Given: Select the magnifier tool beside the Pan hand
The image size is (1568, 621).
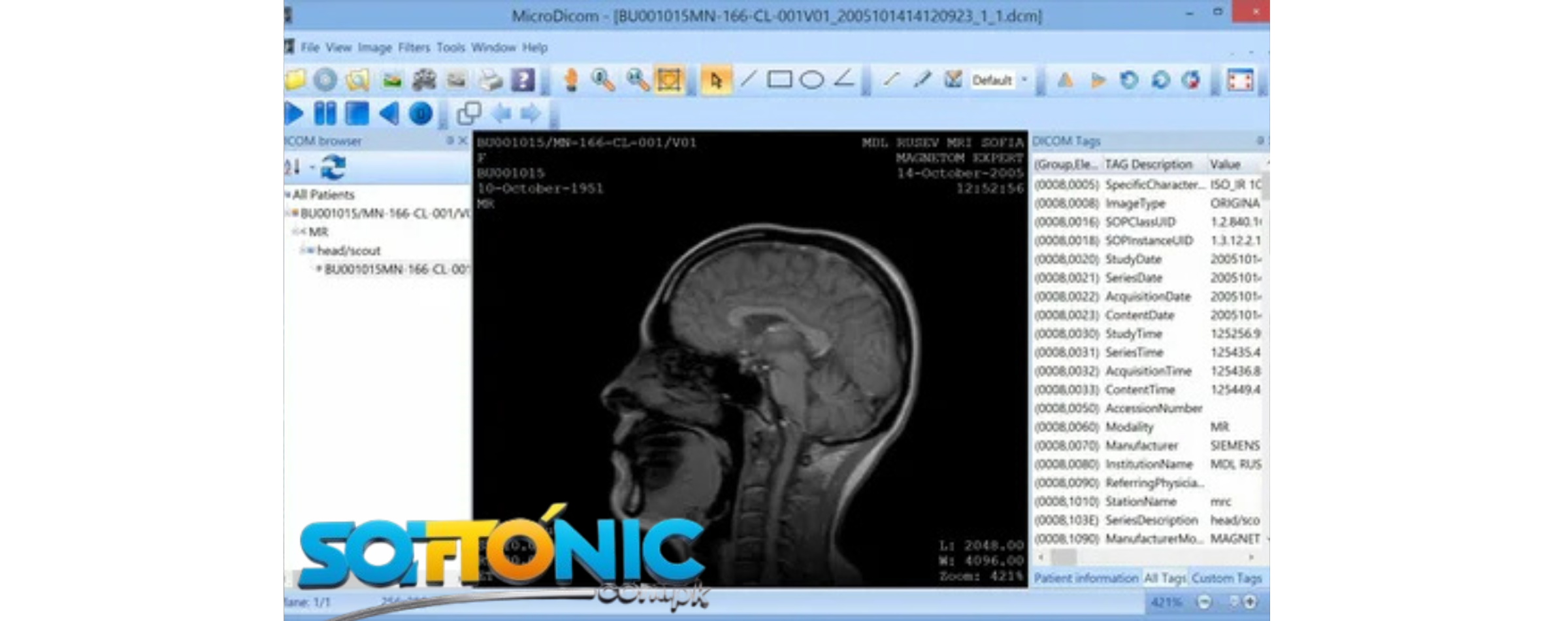Looking at the screenshot, I should (602, 80).
